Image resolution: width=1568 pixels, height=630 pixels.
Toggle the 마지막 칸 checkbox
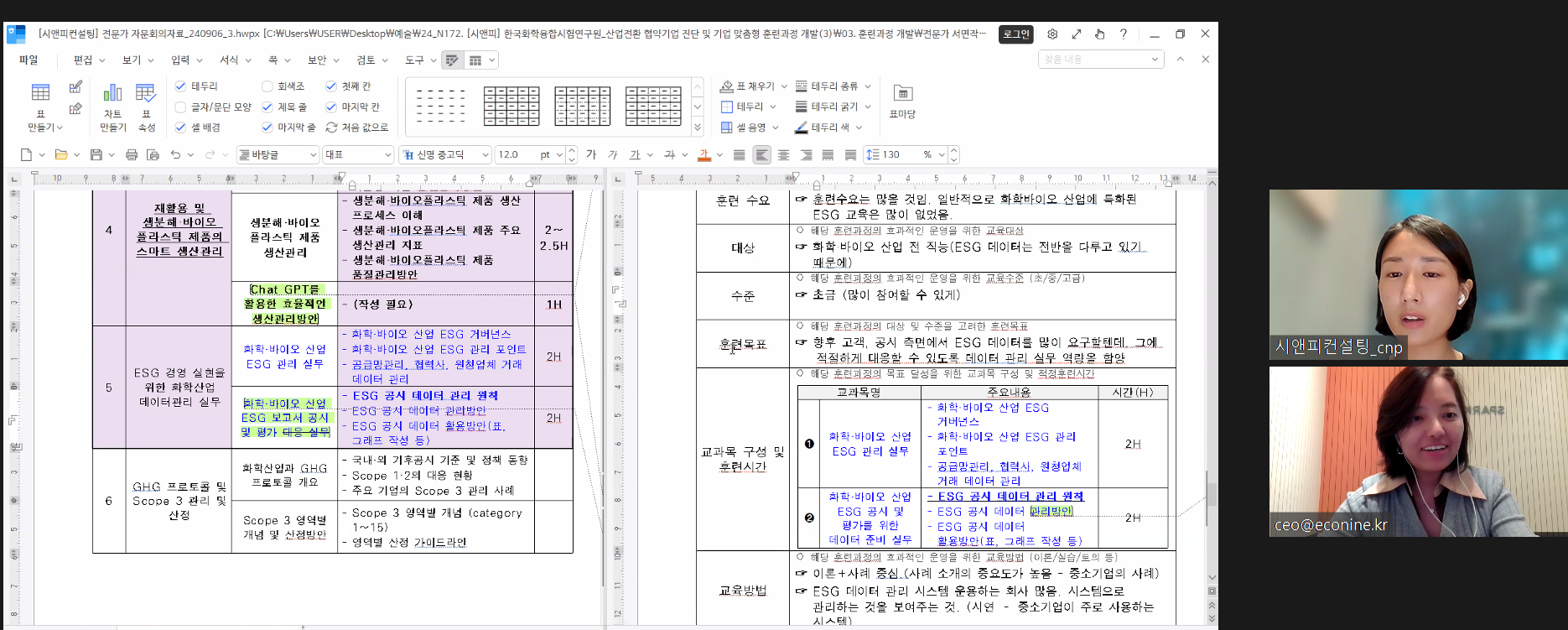click(331, 107)
